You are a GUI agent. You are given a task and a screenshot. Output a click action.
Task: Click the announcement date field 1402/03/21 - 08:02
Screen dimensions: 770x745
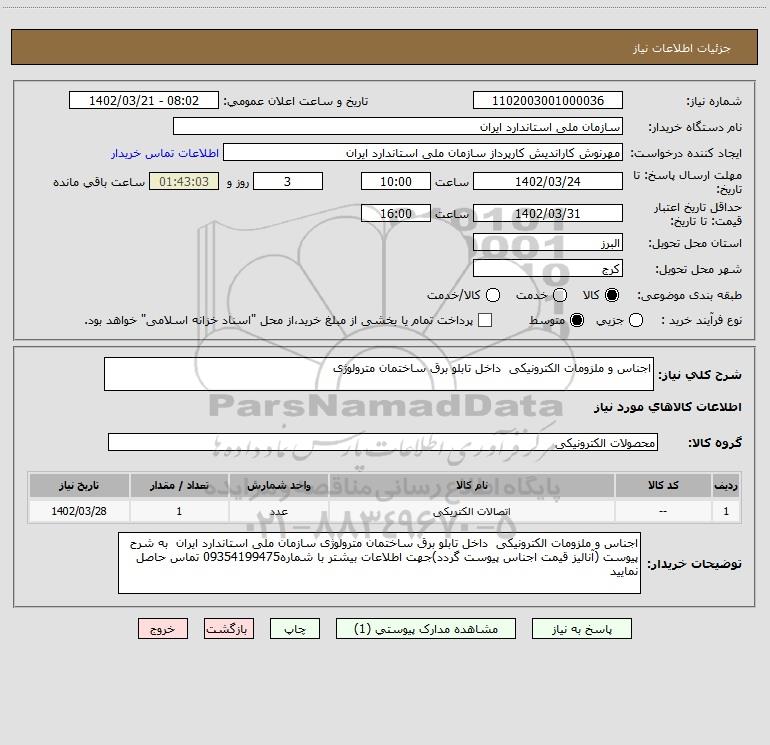click(x=143, y=100)
